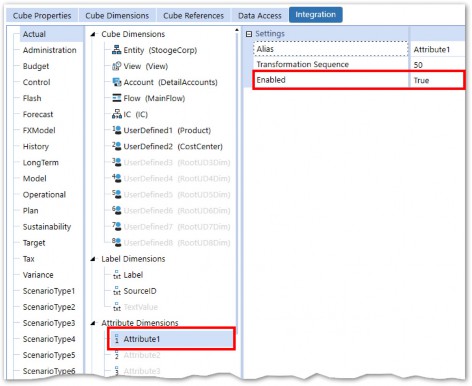Collapse the Label Dimensions tree node
The width and height of the screenshot is (472, 386).
[94, 259]
